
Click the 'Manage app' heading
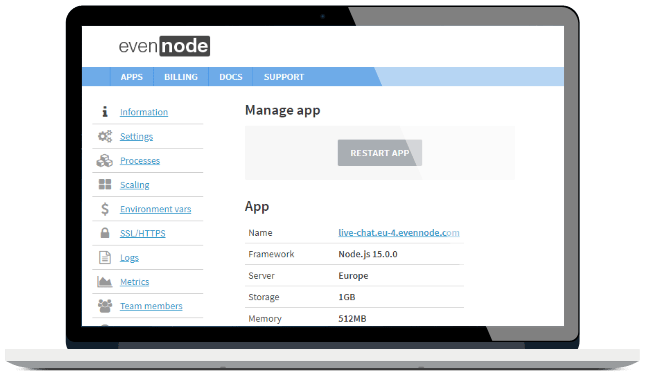click(x=283, y=111)
